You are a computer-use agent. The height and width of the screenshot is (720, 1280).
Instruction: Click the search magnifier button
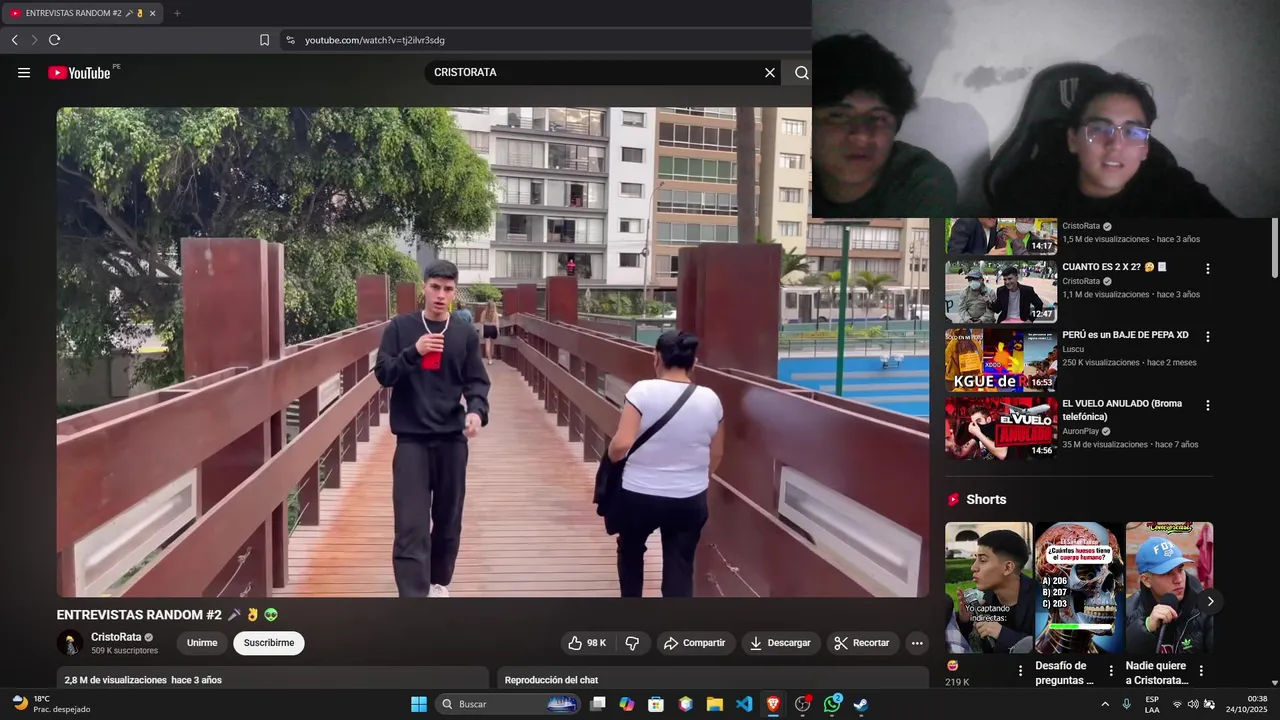(x=802, y=72)
